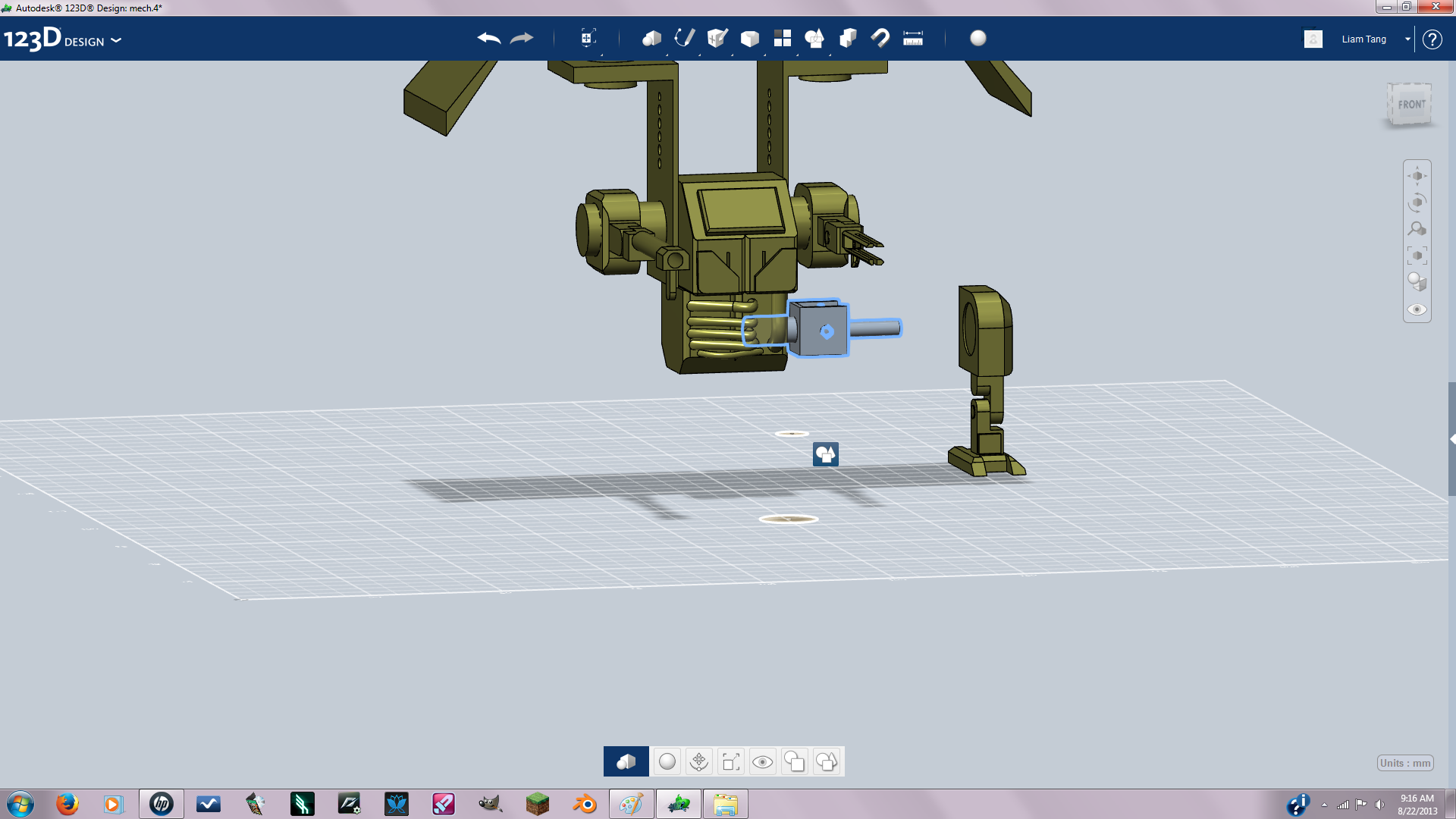Click the volume speaker tray icon
The image size is (1456, 819).
1380,805
